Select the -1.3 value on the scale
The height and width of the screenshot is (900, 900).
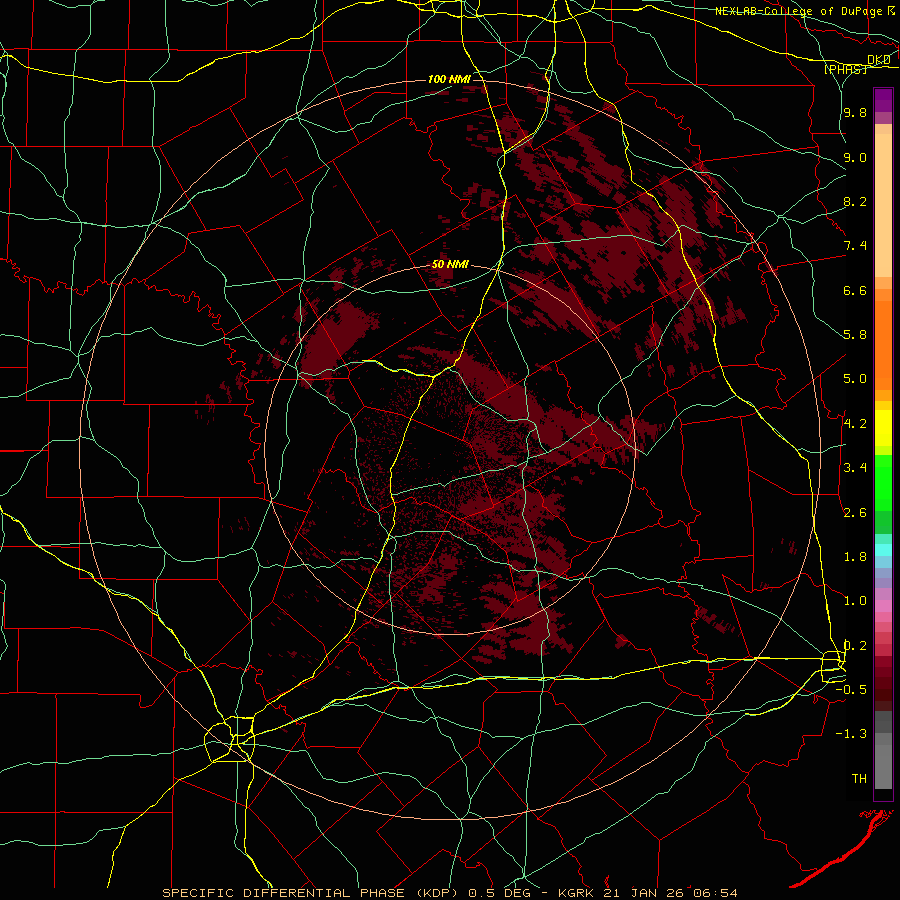(851, 734)
